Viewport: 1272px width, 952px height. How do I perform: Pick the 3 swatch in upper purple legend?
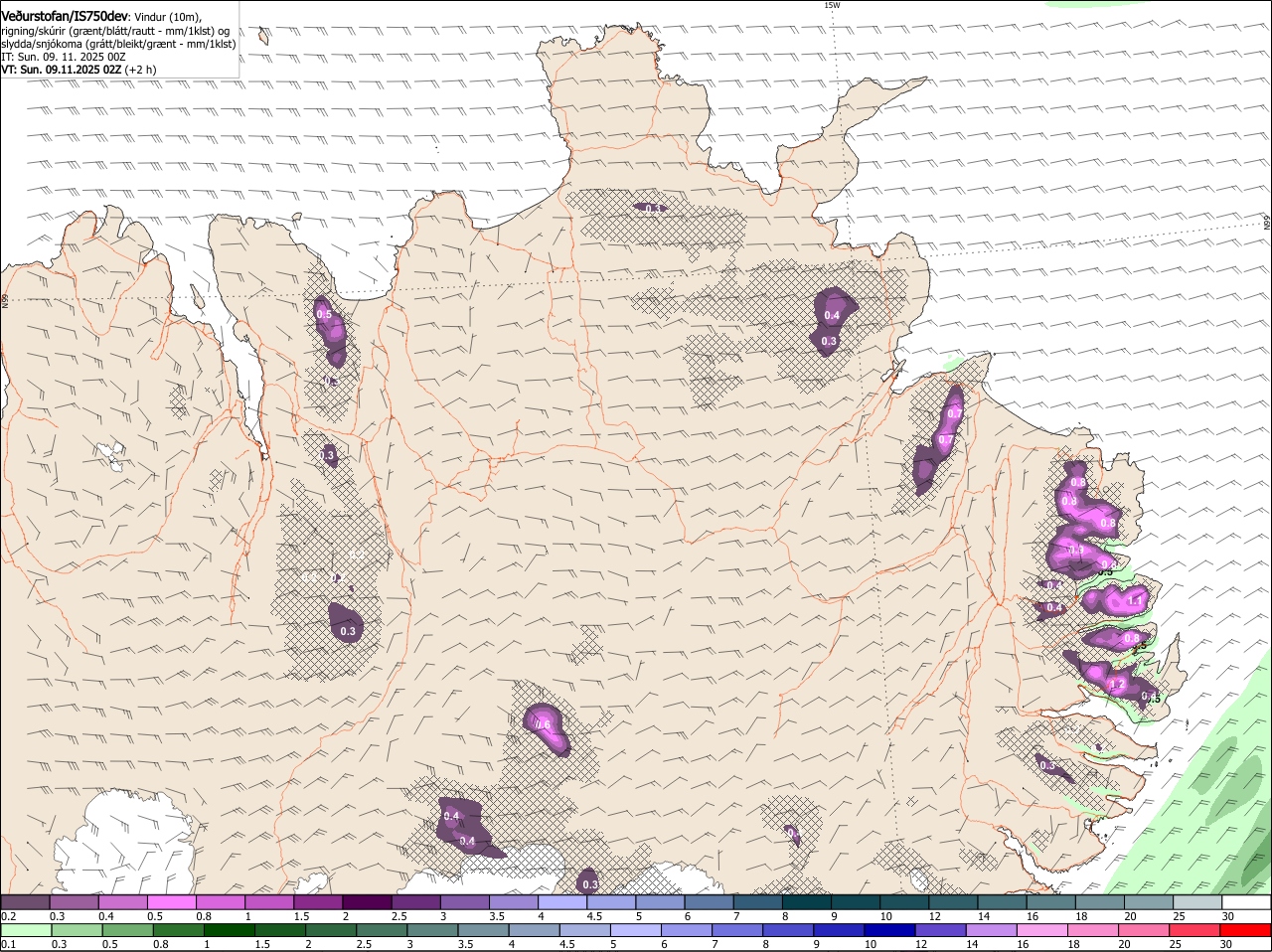coord(464,902)
